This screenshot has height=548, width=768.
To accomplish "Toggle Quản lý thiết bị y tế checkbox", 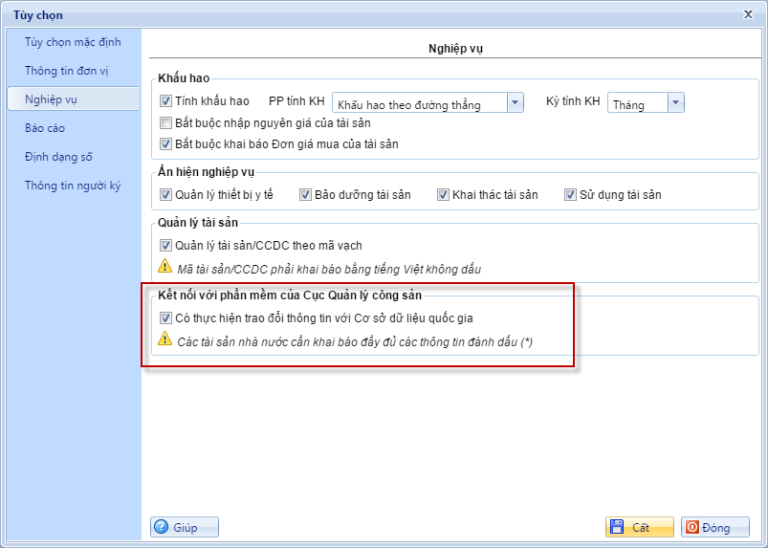I will [x=166, y=195].
